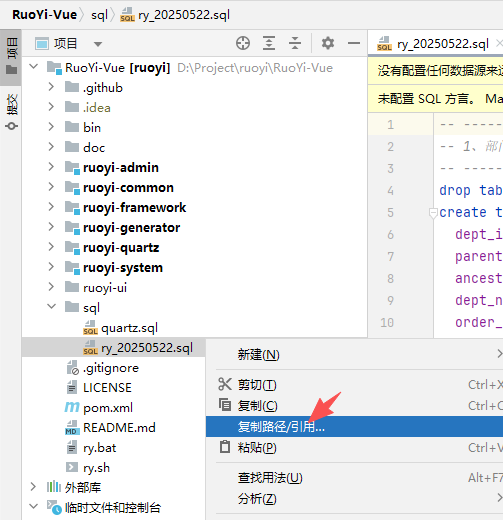Expand the 外部库 node
The width and height of the screenshot is (503, 520).
point(33,487)
